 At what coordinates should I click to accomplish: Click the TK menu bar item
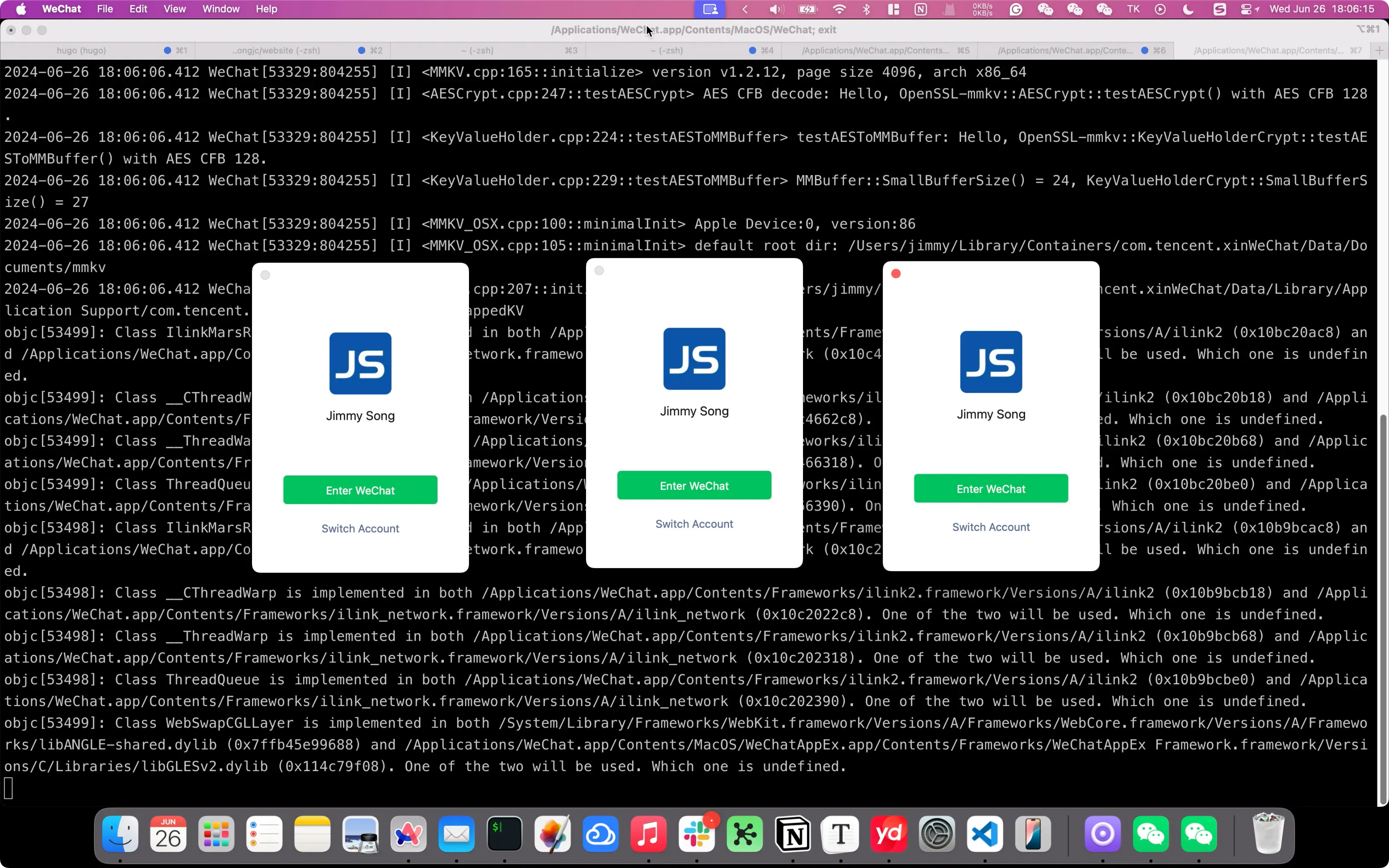pyautogui.click(x=1134, y=9)
